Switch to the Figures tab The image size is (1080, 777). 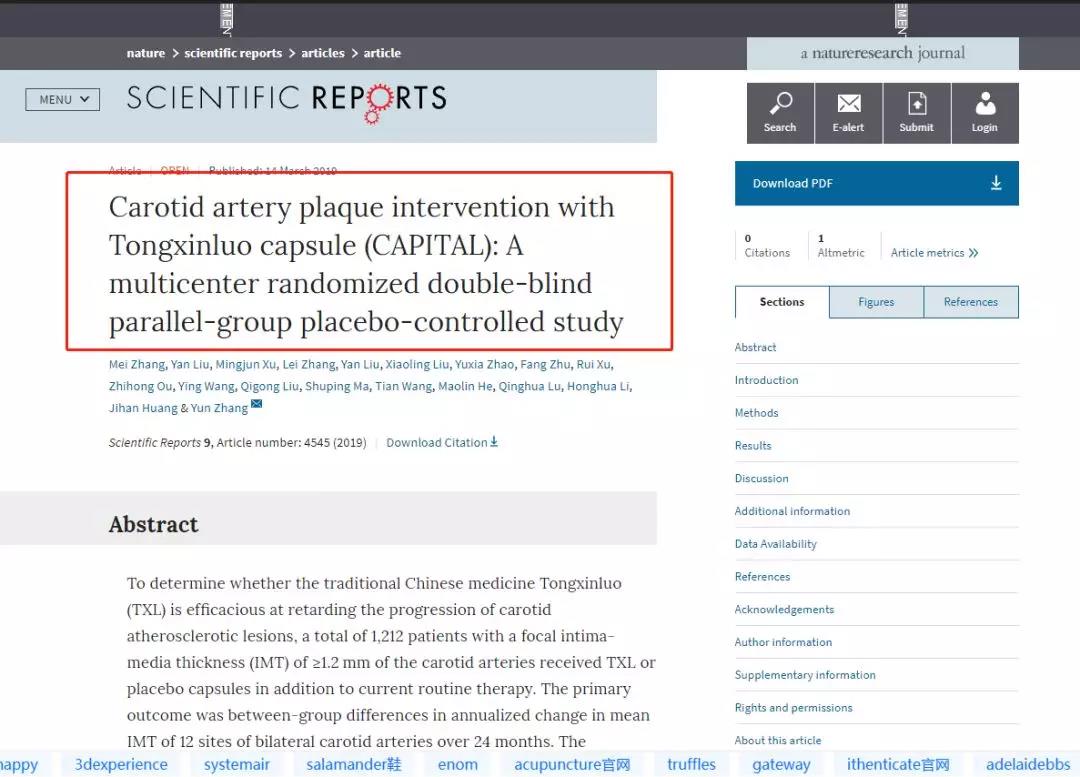point(876,302)
